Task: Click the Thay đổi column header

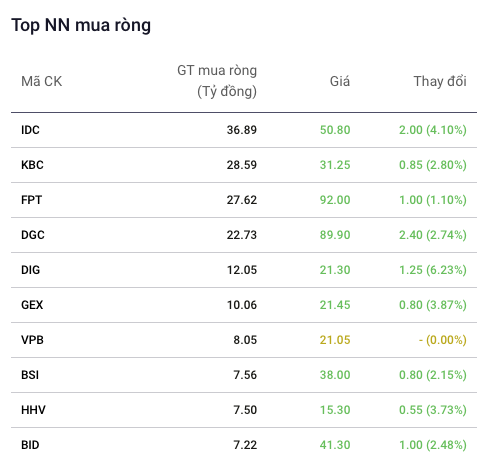Action: coord(440,81)
